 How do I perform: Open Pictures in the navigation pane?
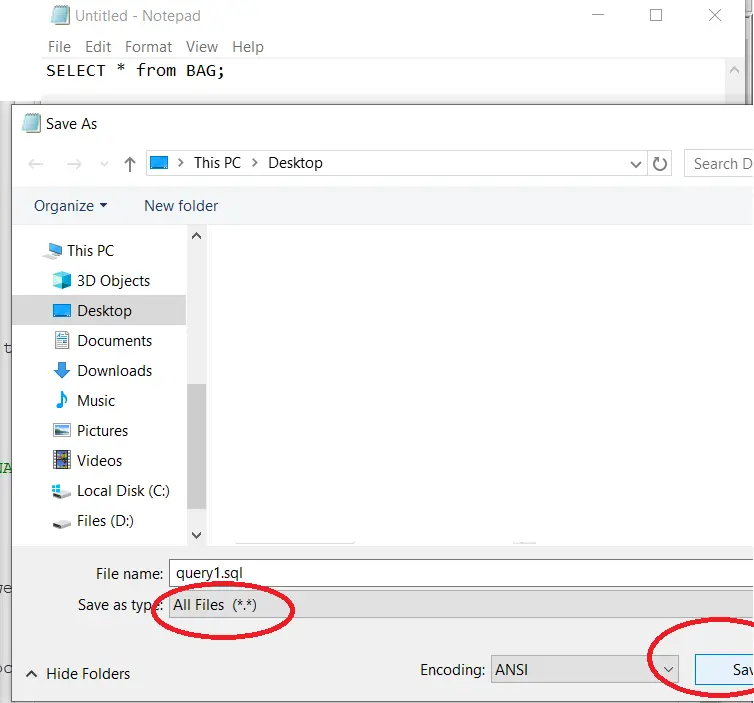click(102, 430)
